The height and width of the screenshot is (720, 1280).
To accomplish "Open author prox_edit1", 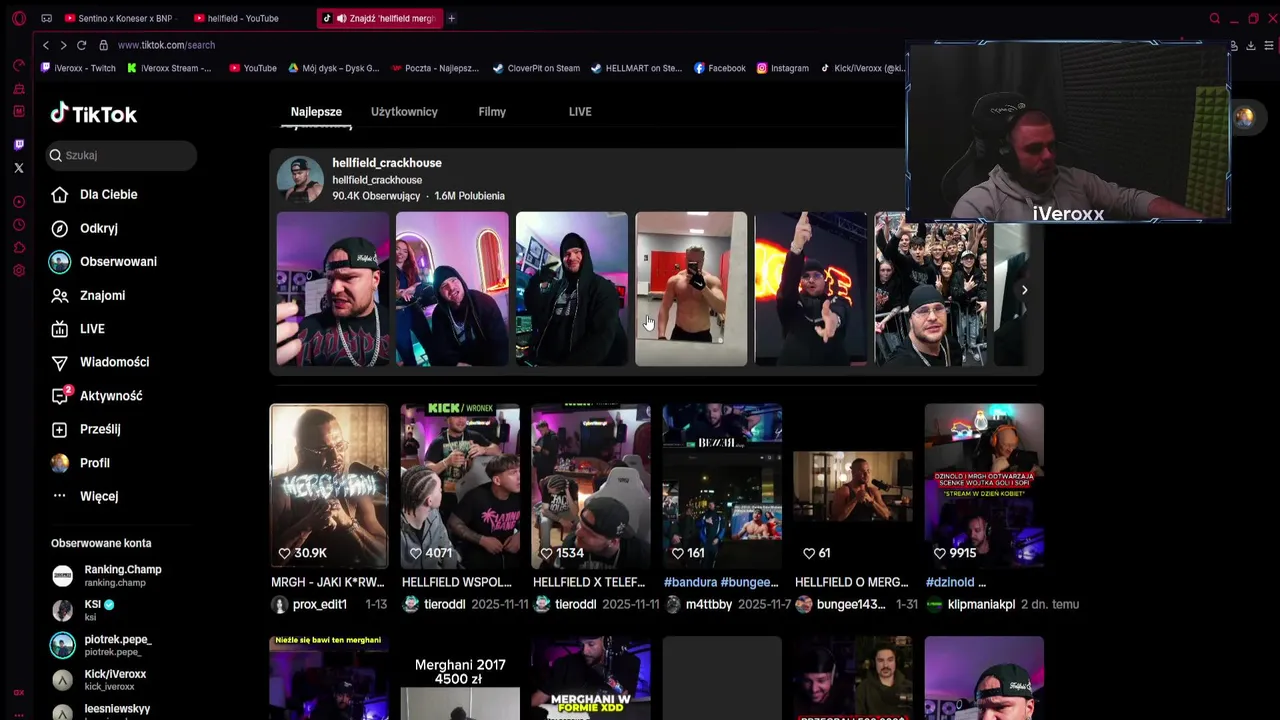I will tap(320, 604).
